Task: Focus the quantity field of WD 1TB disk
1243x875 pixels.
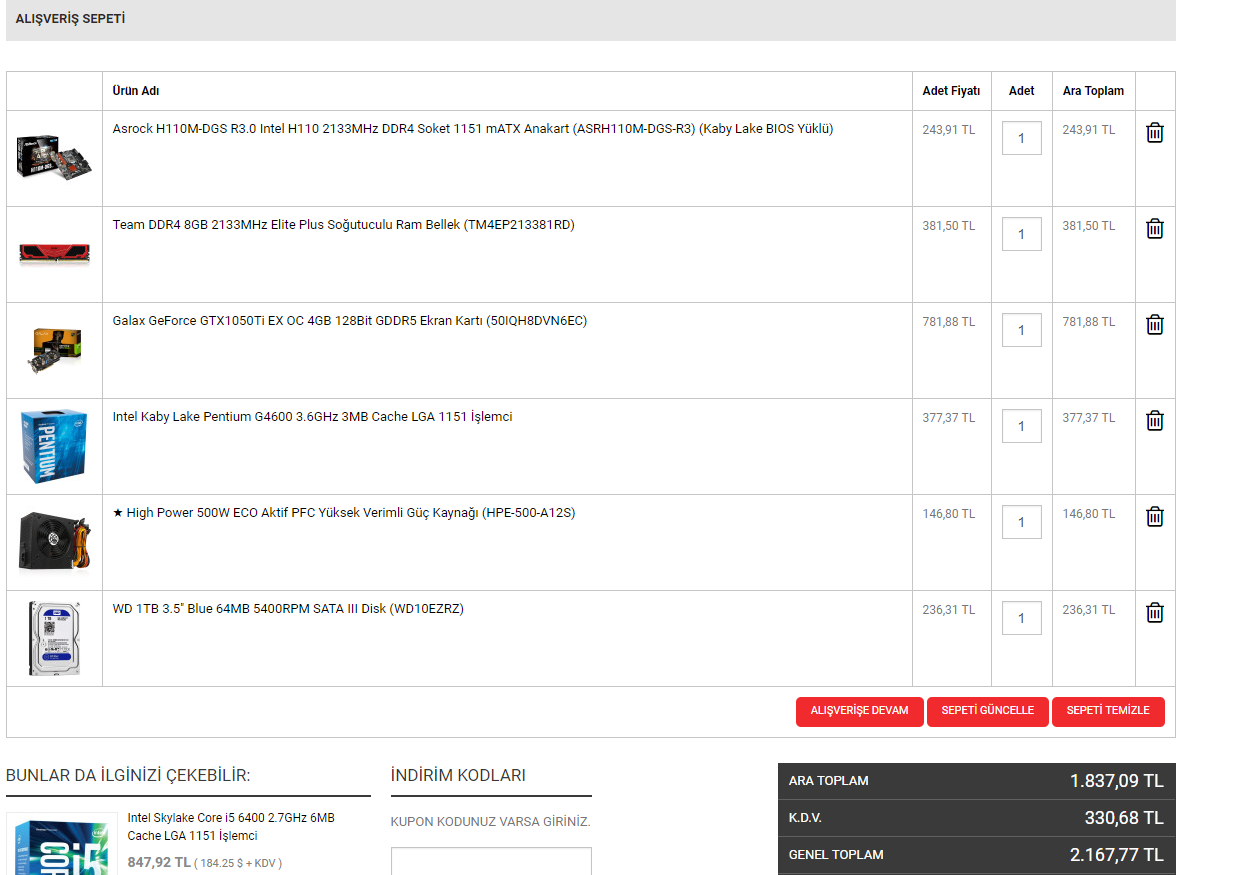Action: pos(1021,619)
